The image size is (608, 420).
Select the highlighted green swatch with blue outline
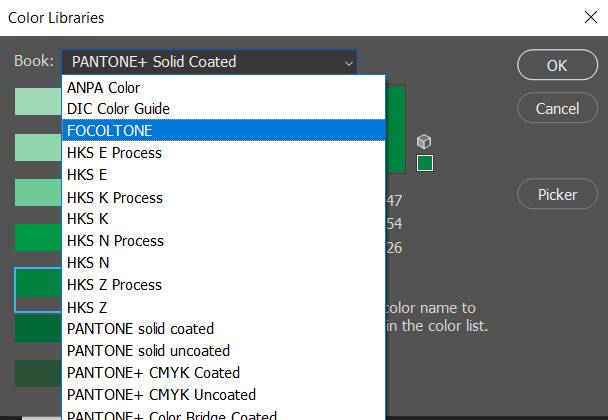coord(38,289)
